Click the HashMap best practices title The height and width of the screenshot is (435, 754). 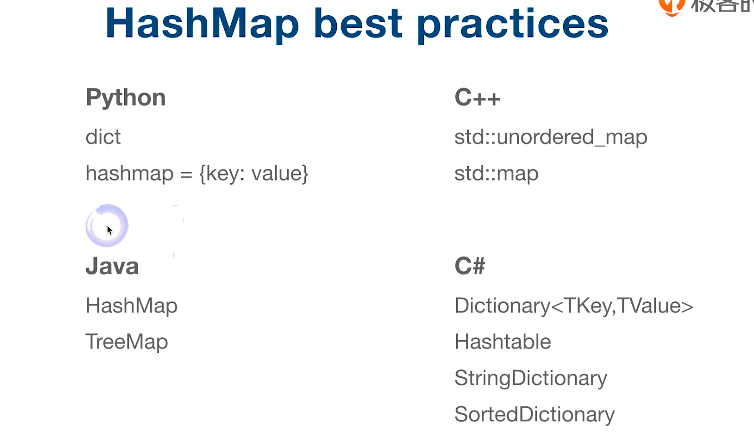click(x=357, y=24)
